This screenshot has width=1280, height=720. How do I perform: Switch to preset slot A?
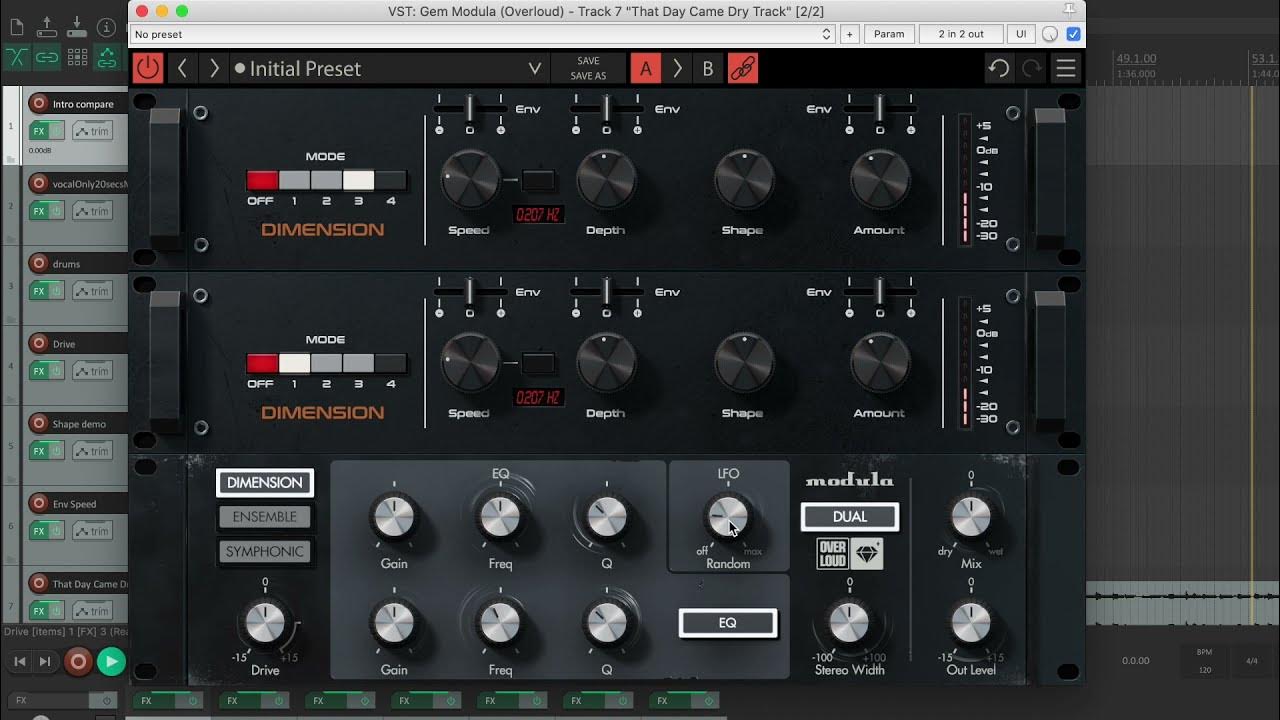pyautogui.click(x=645, y=68)
